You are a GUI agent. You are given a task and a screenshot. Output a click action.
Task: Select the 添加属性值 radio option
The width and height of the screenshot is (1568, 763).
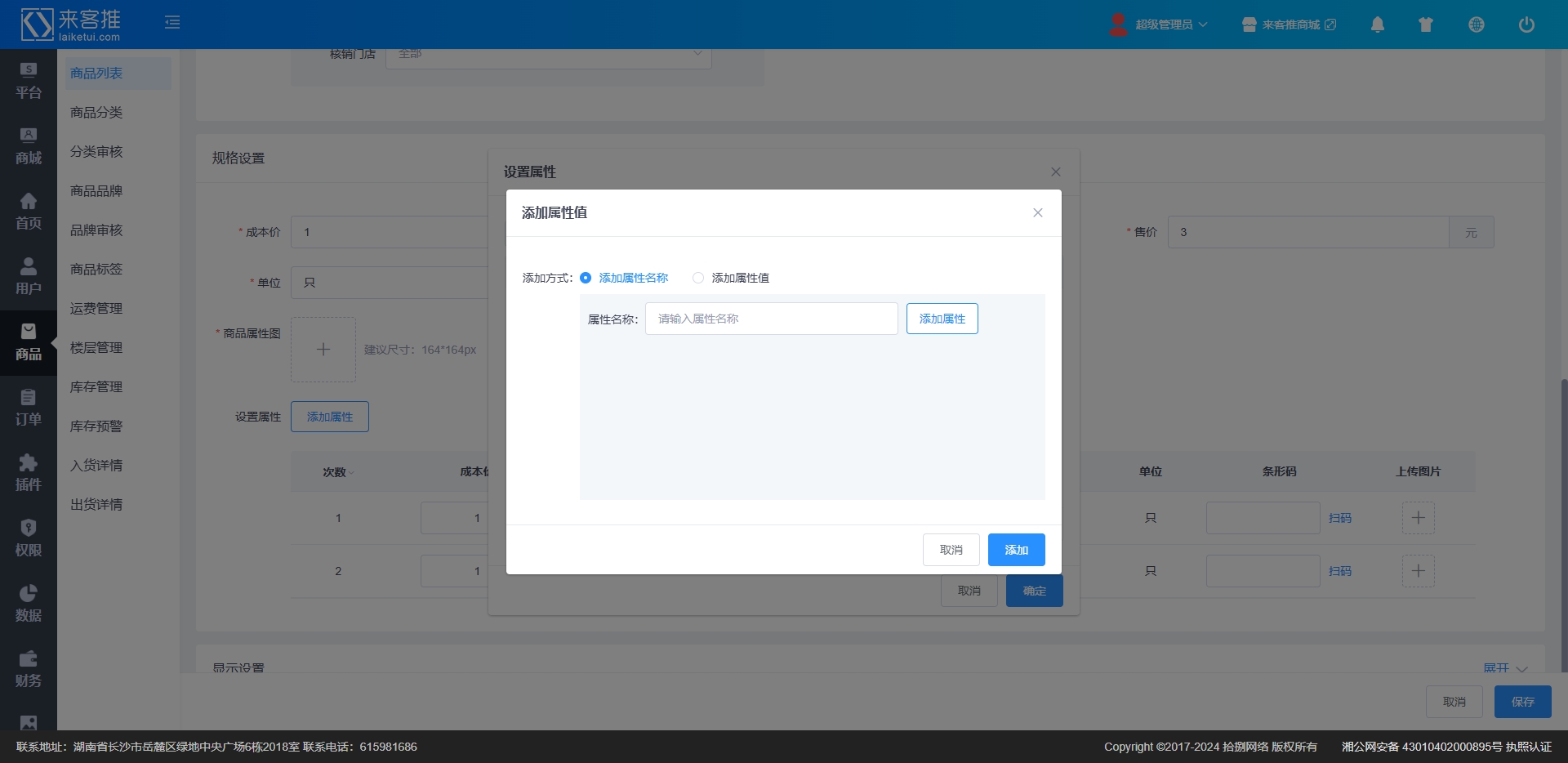pos(698,278)
